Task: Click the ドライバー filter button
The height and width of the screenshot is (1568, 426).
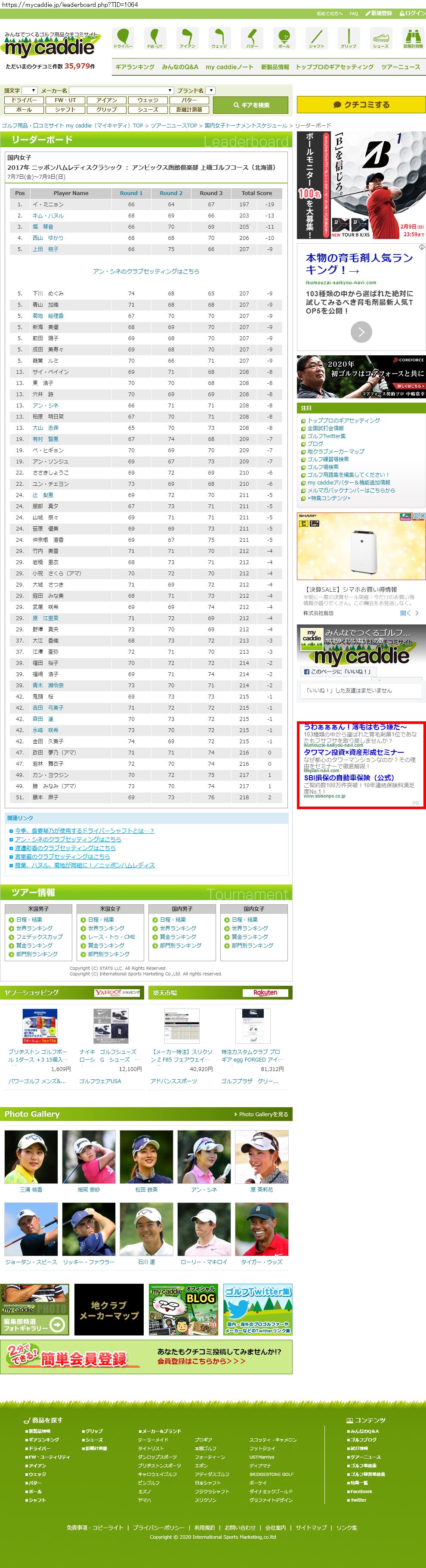Action: coord(25,100)
